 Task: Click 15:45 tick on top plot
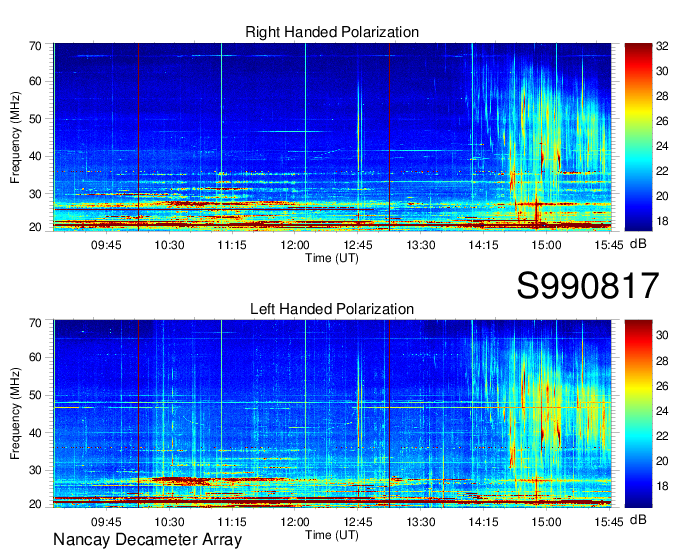[608, 245]
